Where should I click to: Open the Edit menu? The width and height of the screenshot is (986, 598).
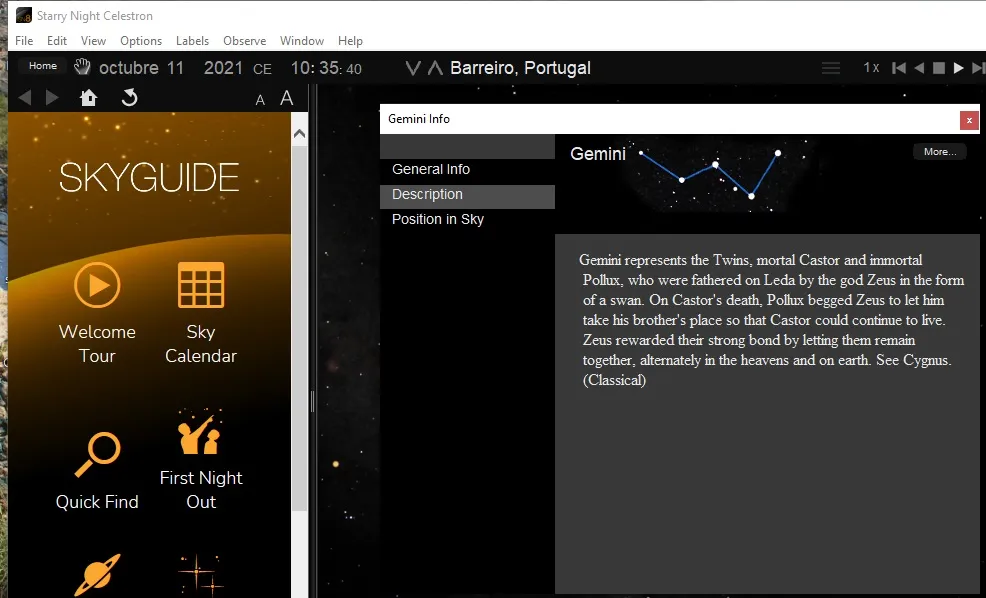(x=57, y=41)
